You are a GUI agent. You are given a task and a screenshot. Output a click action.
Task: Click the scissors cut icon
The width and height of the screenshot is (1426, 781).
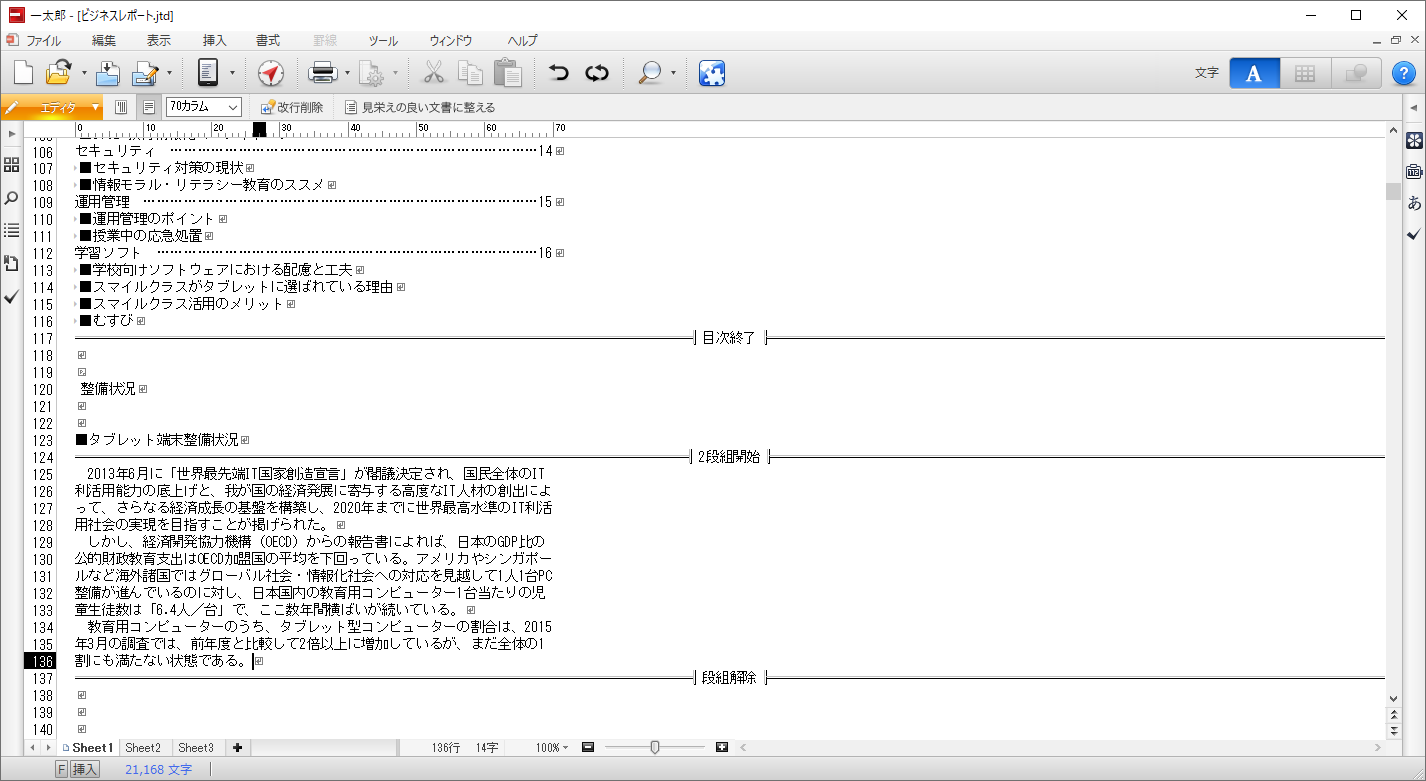coord(433,73)
